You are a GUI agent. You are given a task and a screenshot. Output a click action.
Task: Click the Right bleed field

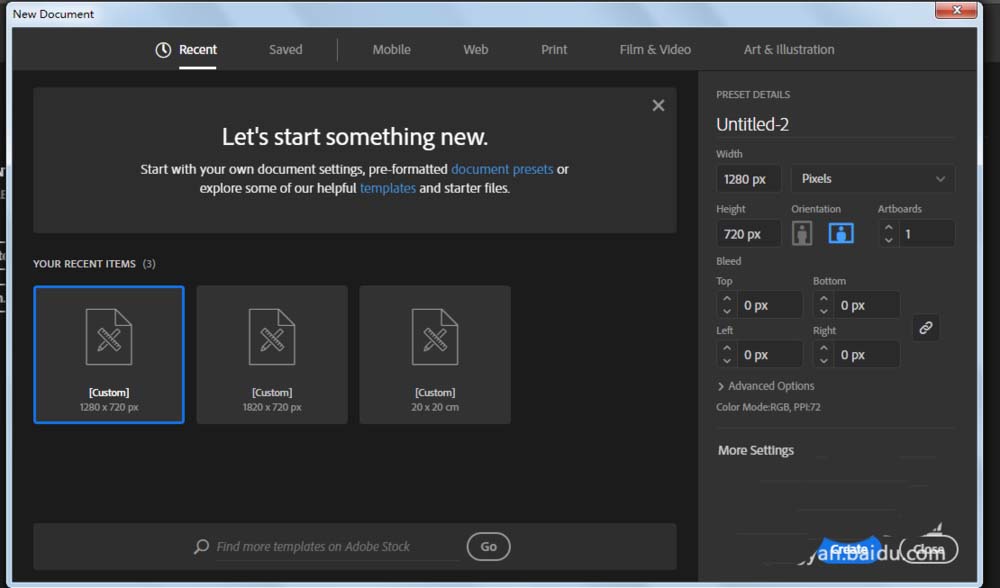(866, 355)
